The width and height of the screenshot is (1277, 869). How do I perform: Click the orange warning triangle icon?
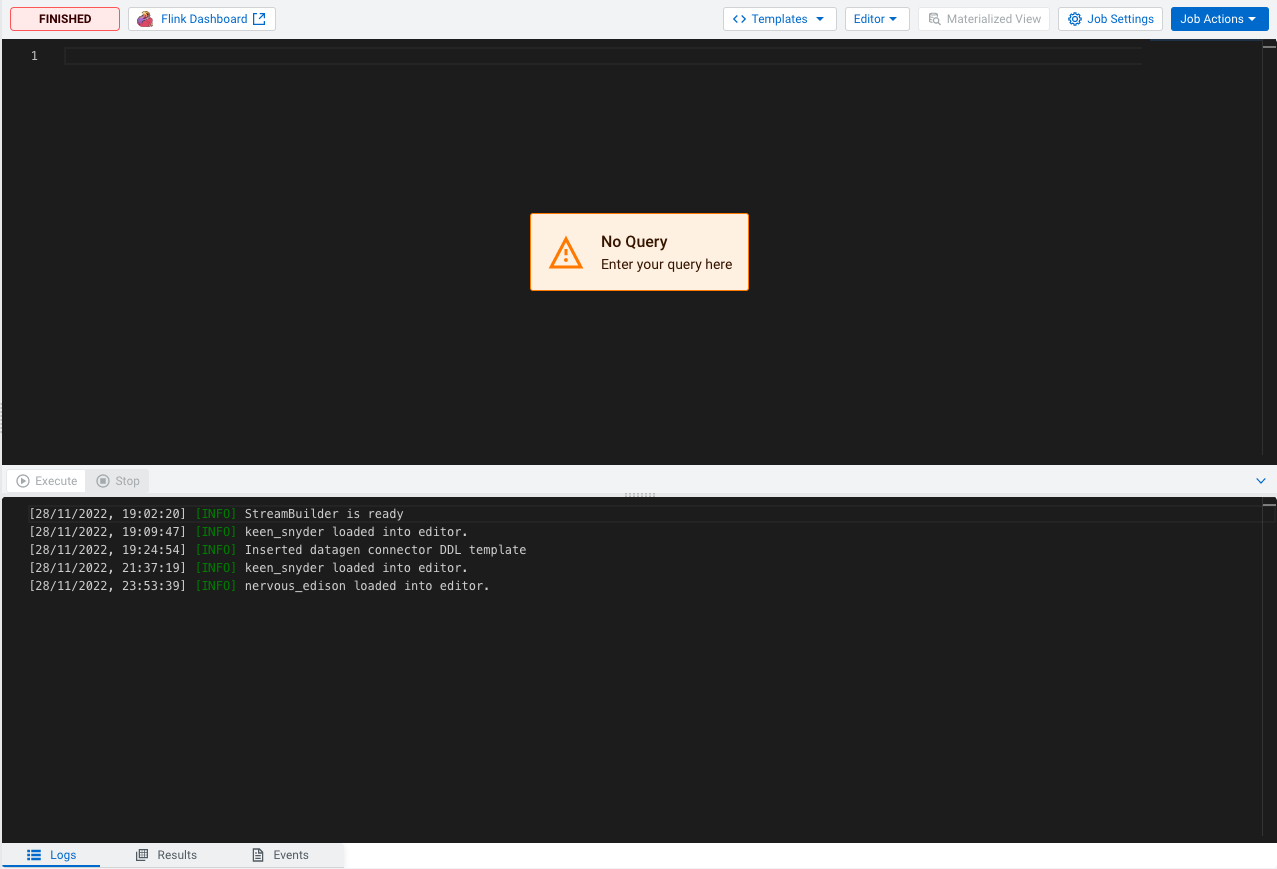[566, 252]
